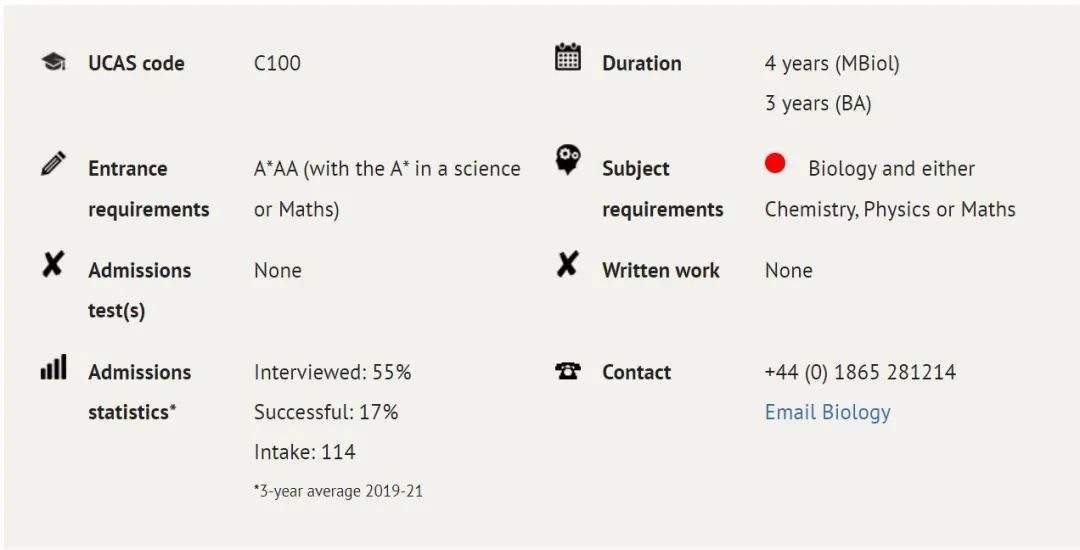Open the Email Biology link

827,412
